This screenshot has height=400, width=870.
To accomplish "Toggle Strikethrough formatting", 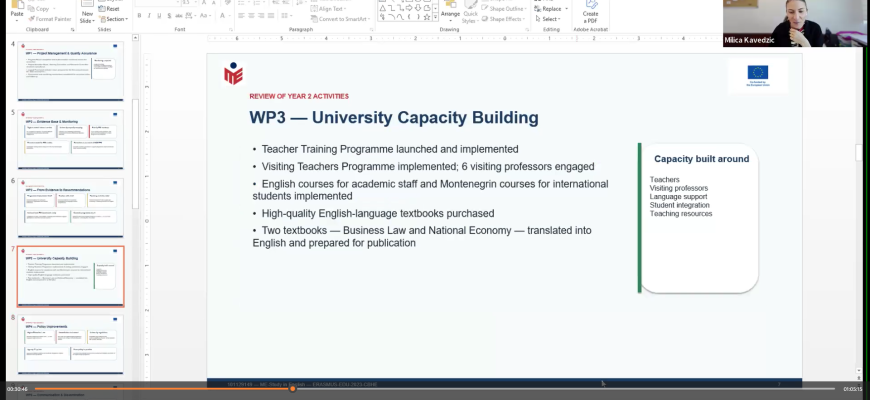I will [x=179, y=16].
